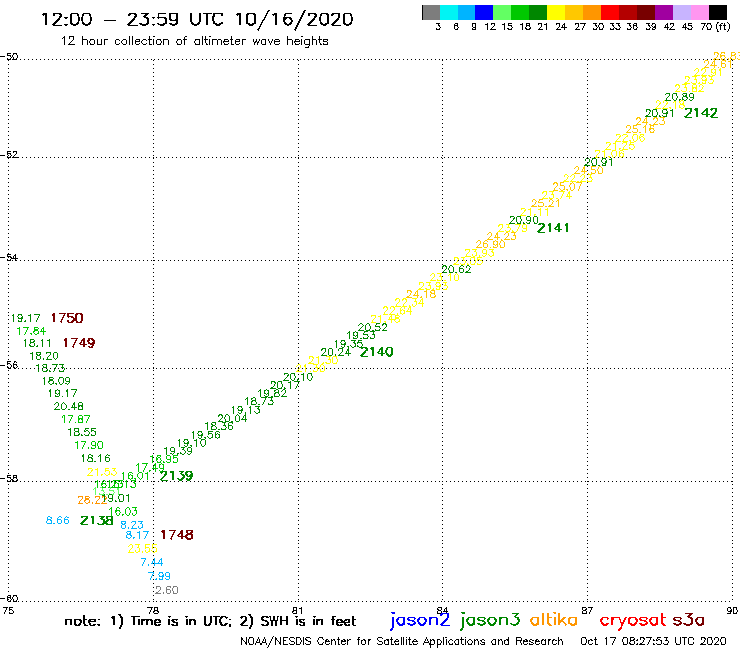Click the yellow wave height value 21.53
Image resolution: width=740 pixels, height=650 pixels.
tap(102, 472)
